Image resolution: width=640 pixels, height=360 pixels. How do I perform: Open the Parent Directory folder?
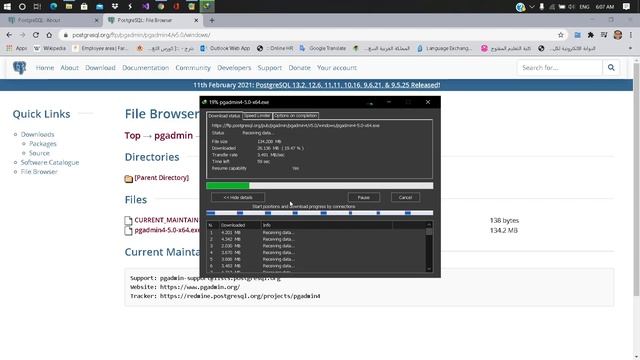(x=162, y=178)
